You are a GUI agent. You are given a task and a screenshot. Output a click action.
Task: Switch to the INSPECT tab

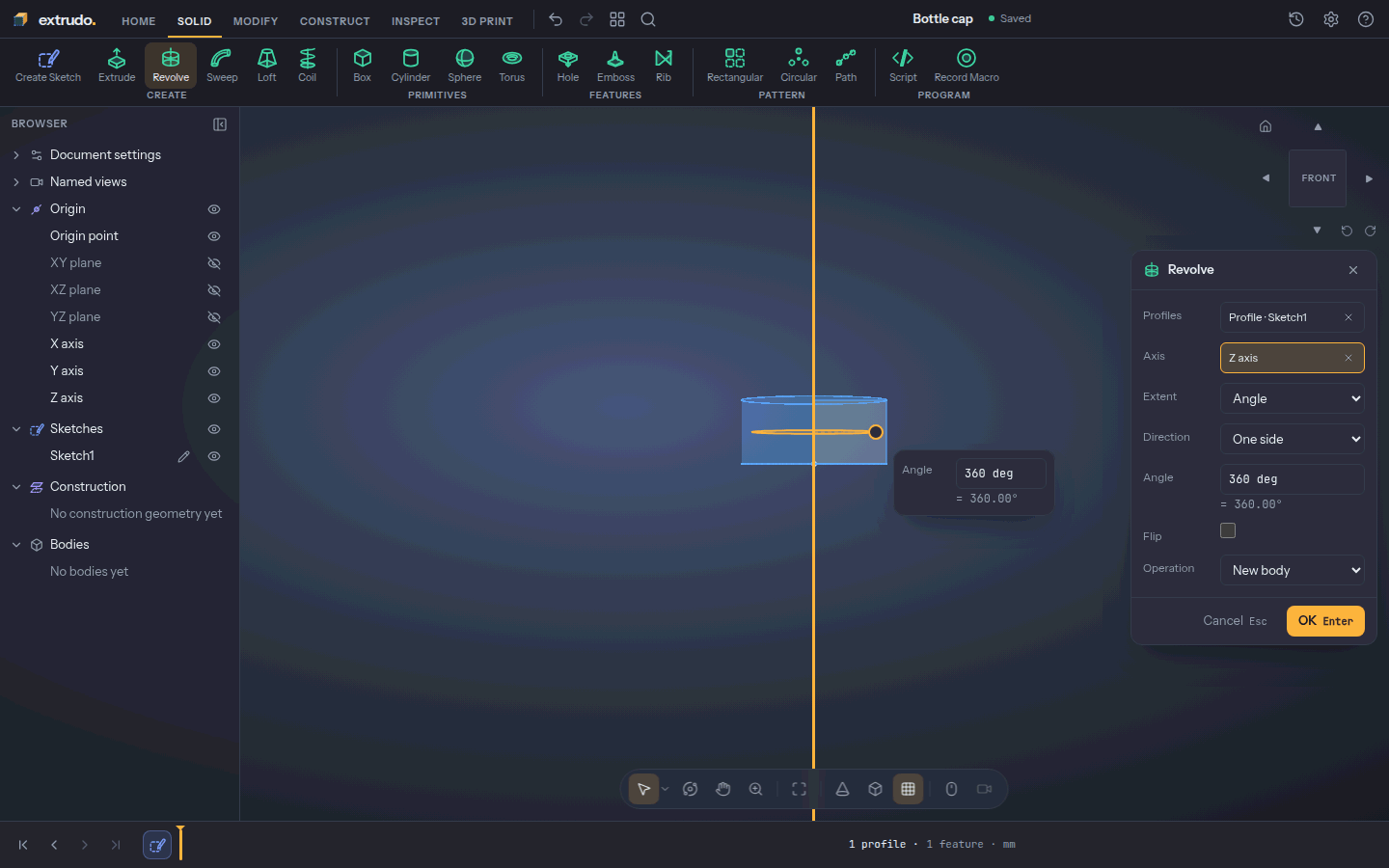tap(416, 21)
